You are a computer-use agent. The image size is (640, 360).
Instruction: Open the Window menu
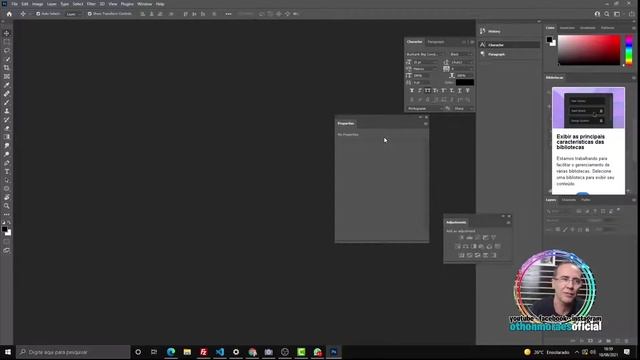point(144,4)
